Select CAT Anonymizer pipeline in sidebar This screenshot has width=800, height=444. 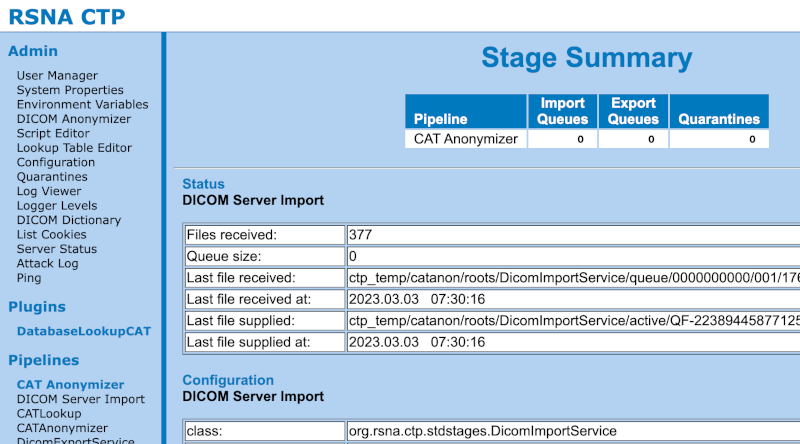click(x=70, y=385)
